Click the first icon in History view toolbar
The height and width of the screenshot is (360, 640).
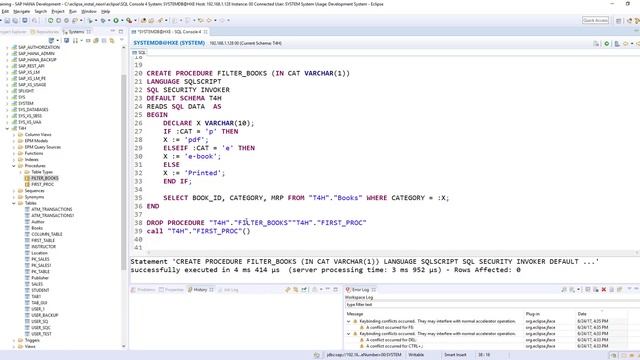point(288,289)
